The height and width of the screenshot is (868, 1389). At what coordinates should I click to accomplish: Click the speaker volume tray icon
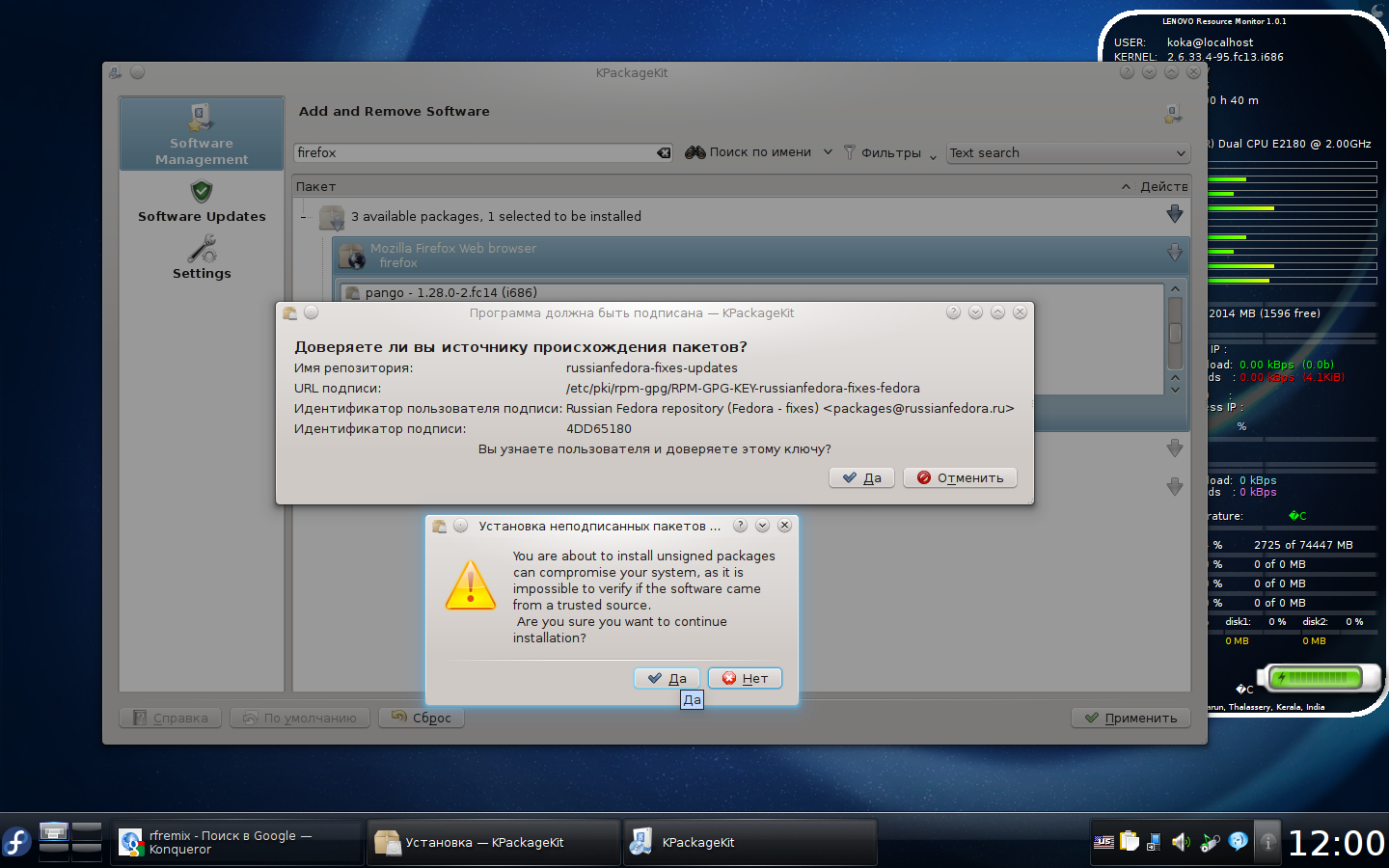[x=1181, y=842]
